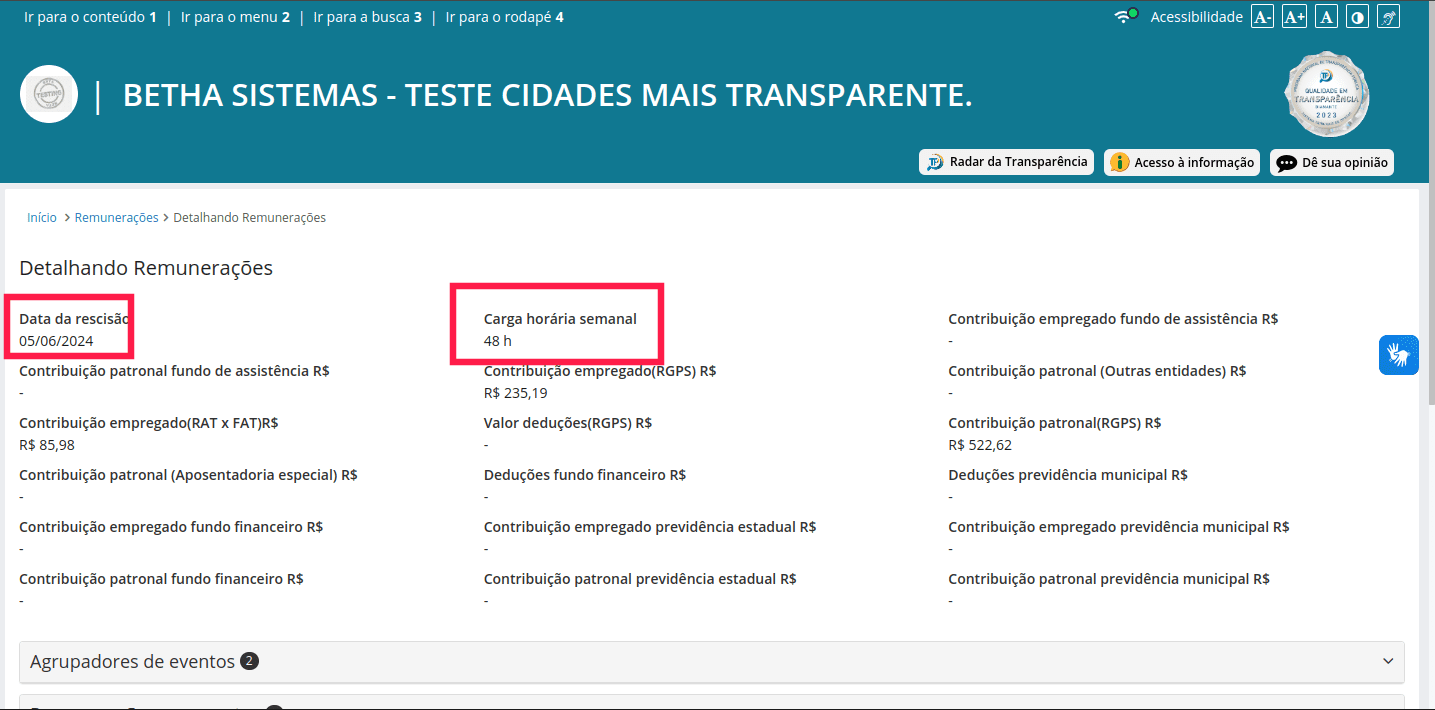
Task: Open the blue VLibras hand widget
Action: (1398, 355)
